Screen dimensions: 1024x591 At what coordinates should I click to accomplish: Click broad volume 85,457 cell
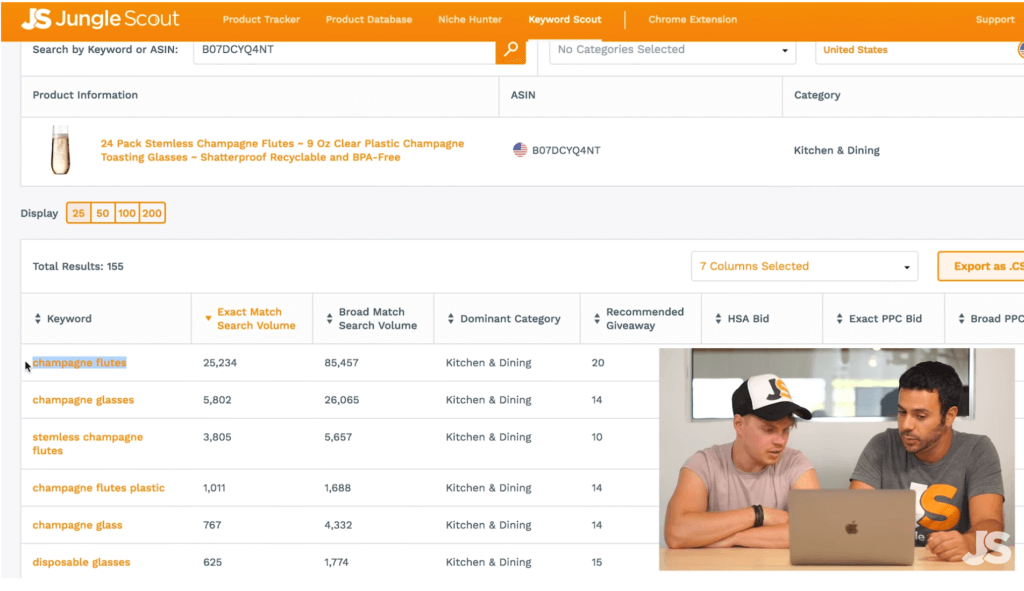(x=341, y=362)
